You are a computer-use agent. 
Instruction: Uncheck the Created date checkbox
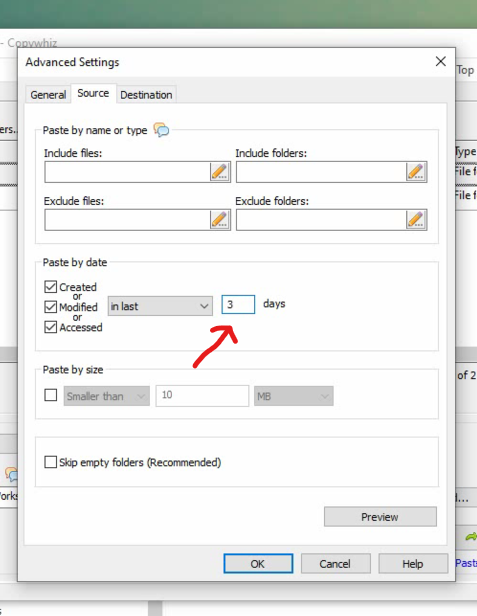pyautogui.click(x=50, y=287)
